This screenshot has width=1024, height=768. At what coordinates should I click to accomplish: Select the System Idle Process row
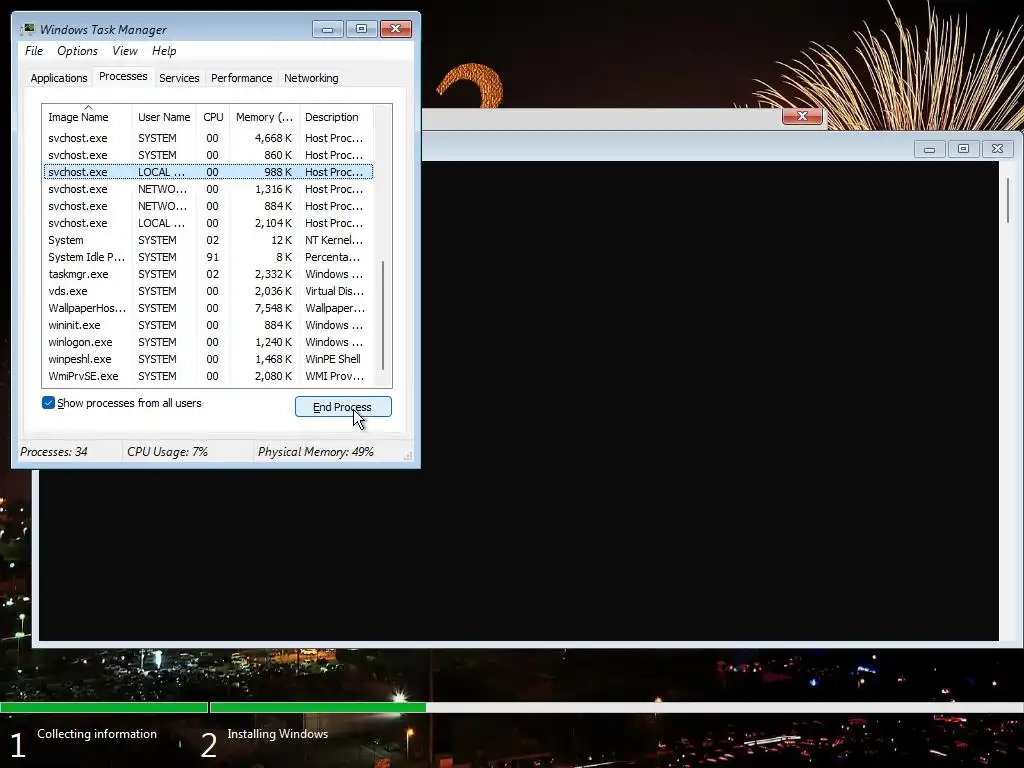pyautogui.click(x=208, y=257)
